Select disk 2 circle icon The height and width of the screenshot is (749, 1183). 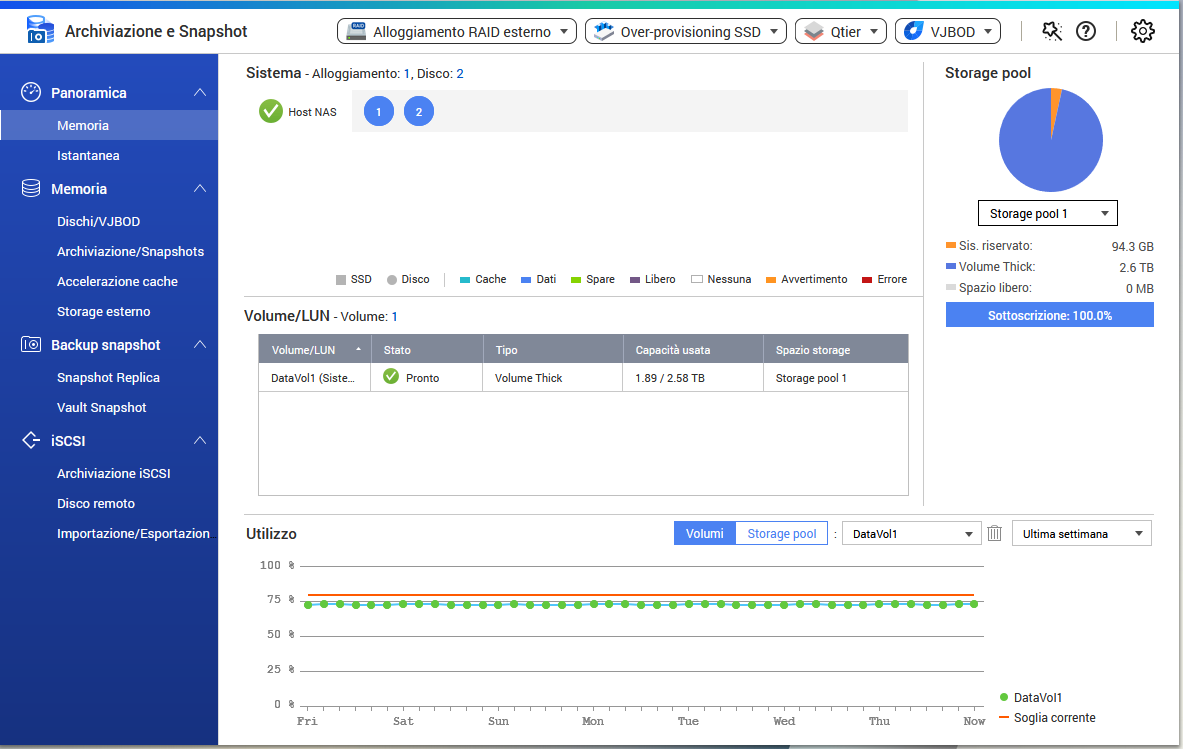point(419,112)
